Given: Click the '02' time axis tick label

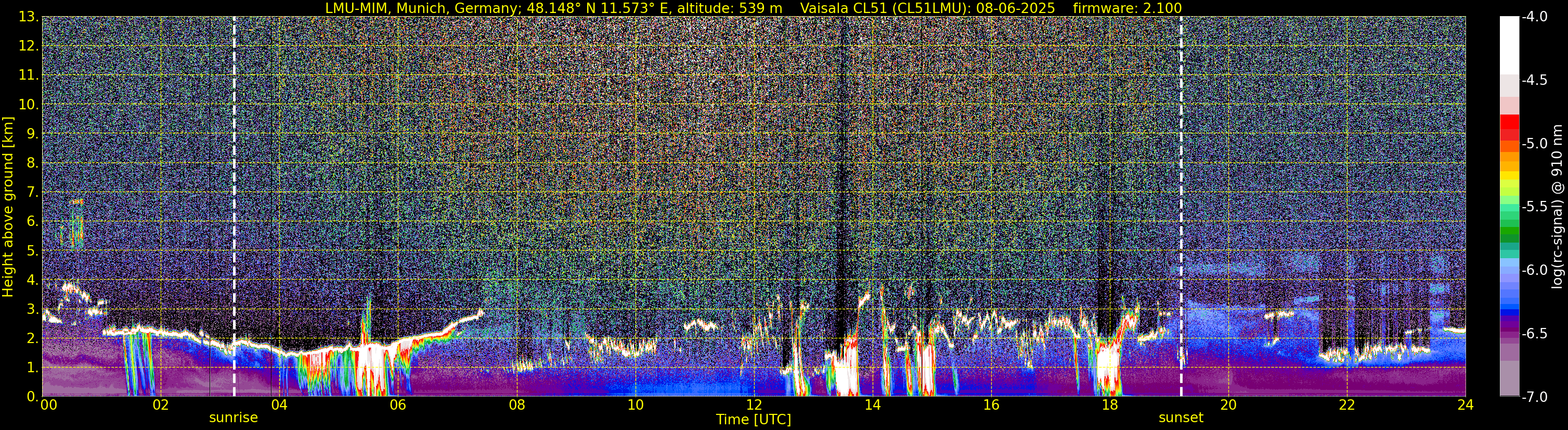Looking at the screenshot, I should pos(160,405).
